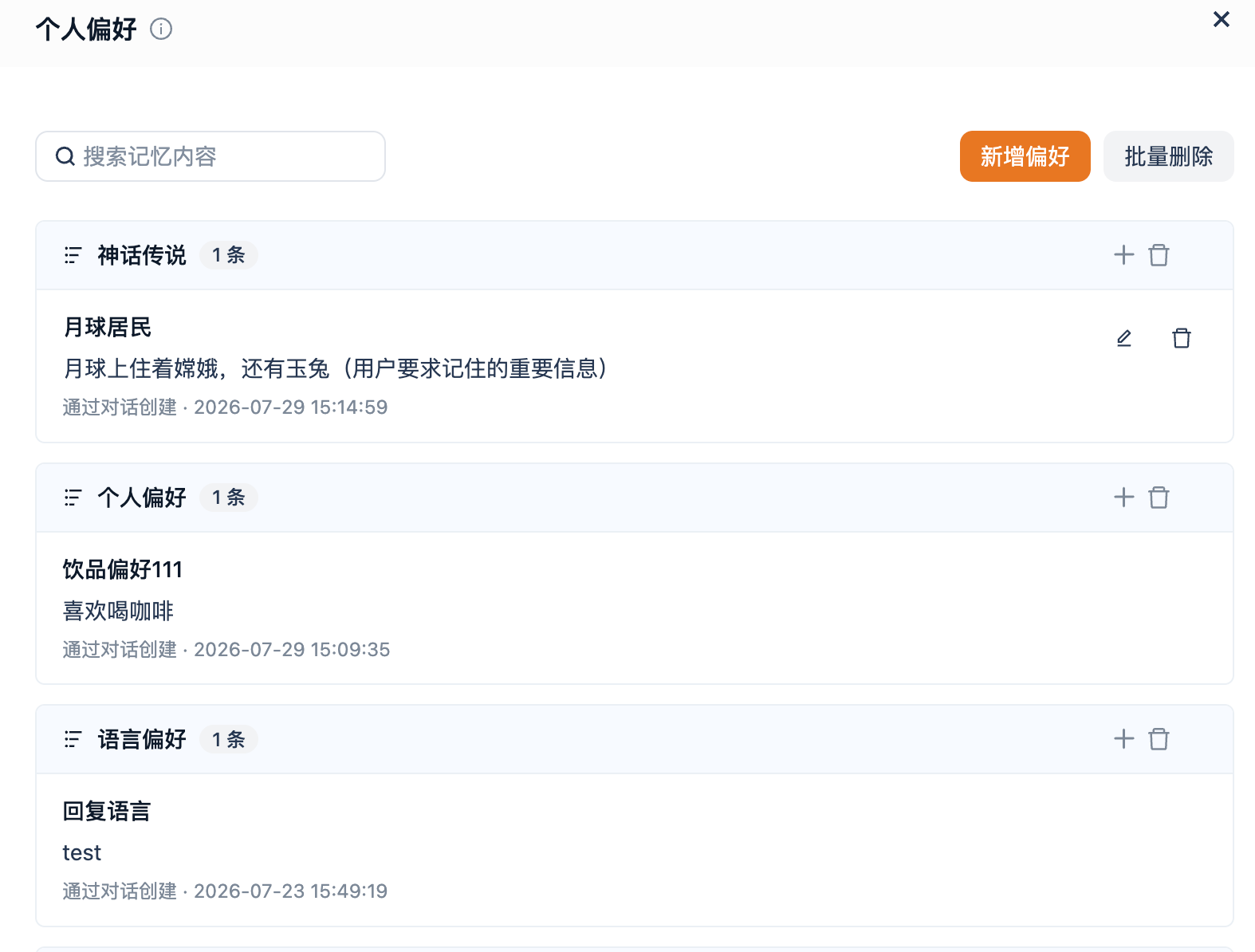The image size is (1255, 952).
Task: Collapse the 个人偏好 group via its list icon
Action: coord(73,498)
